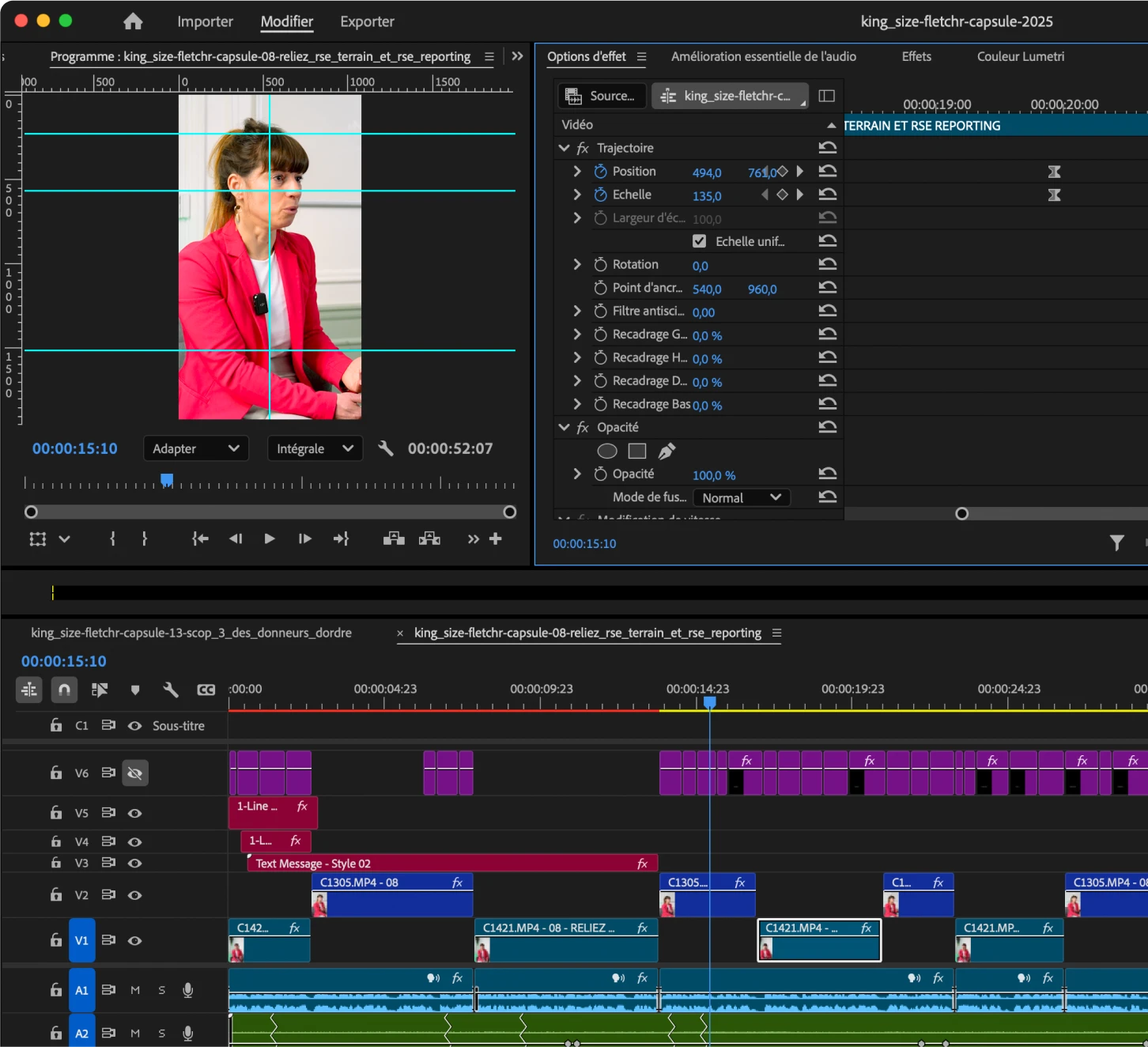Viewport: 1148px width, 1047px height.
Task: Mute the A1 audio track
Action: coord(135,990)
